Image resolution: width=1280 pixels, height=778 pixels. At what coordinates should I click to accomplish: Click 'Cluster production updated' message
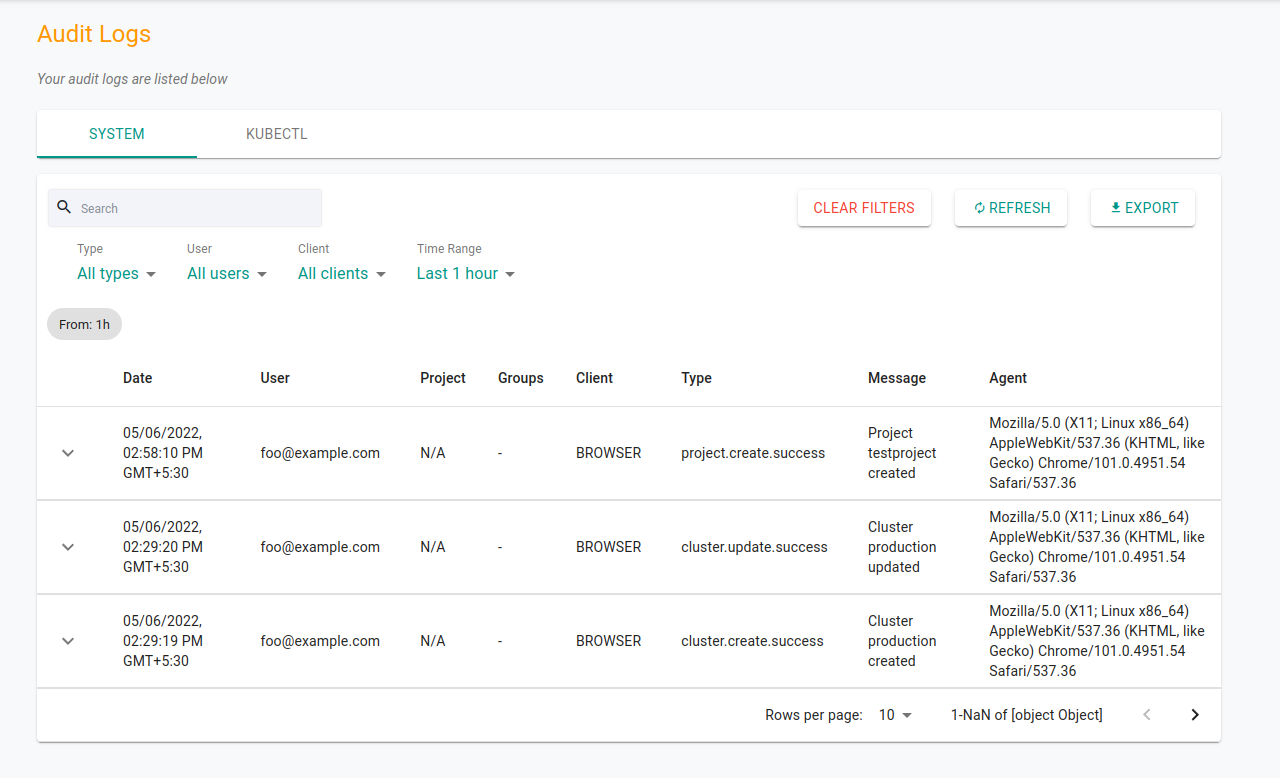click(x=902, y=547)
